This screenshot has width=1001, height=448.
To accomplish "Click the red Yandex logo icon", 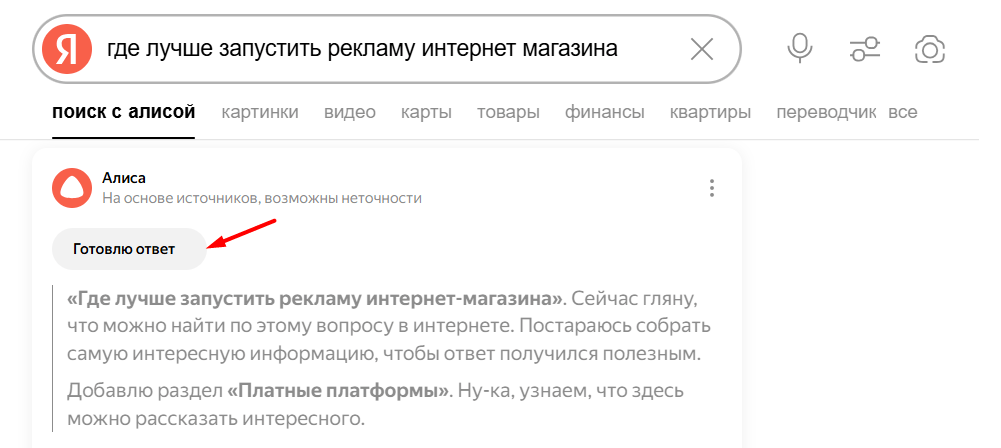I will [x=66, y=49].
